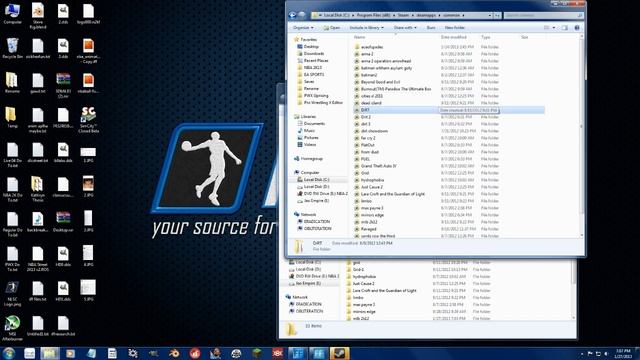Select ERADICATION network computer in front window
The width and height of the screenshot is (640, 360).
click(x=317, y=221)
